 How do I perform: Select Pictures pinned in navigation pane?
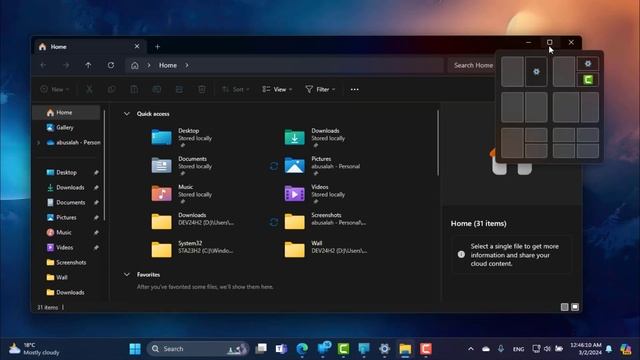pyautogui.click(x=66, y=218)
